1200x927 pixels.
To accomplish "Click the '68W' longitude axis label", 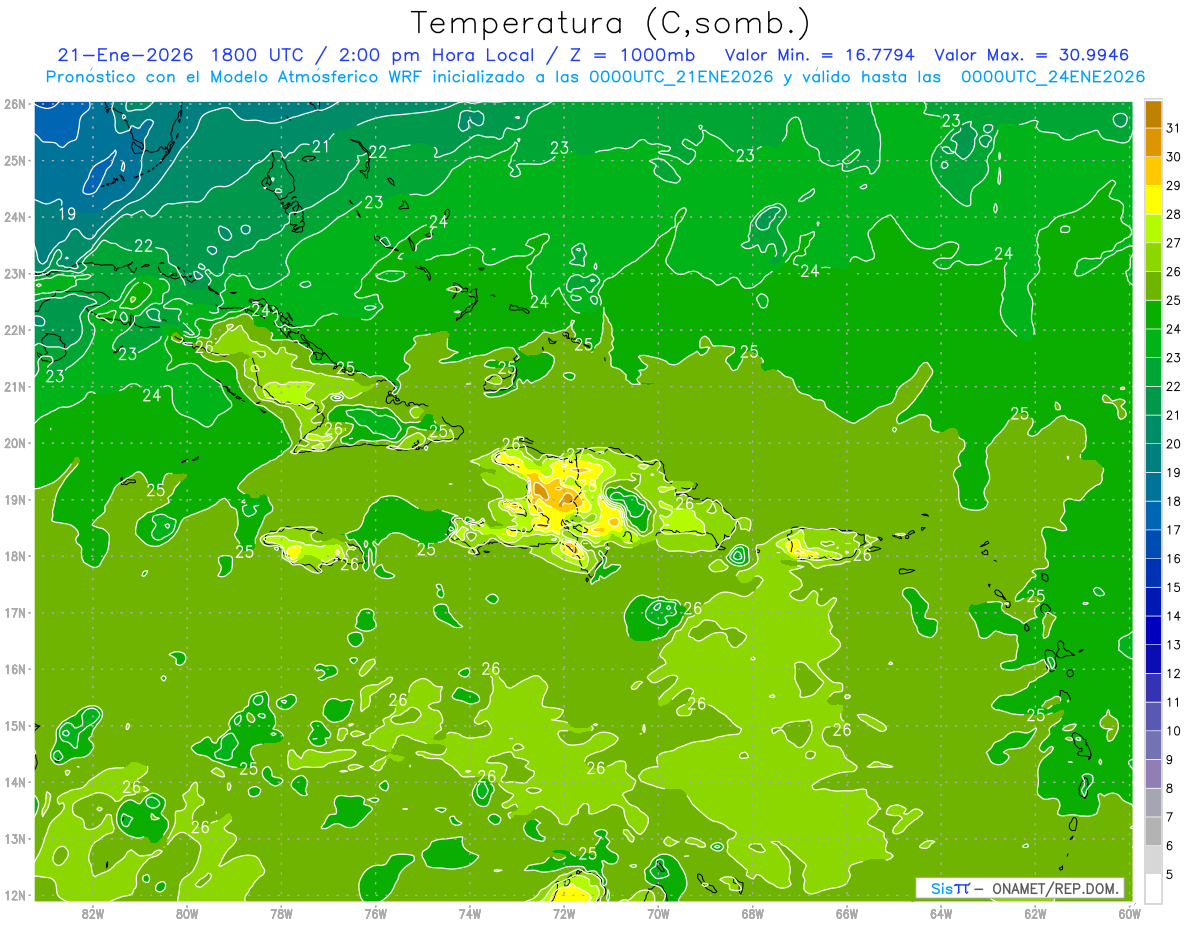I will coord(753,913).
